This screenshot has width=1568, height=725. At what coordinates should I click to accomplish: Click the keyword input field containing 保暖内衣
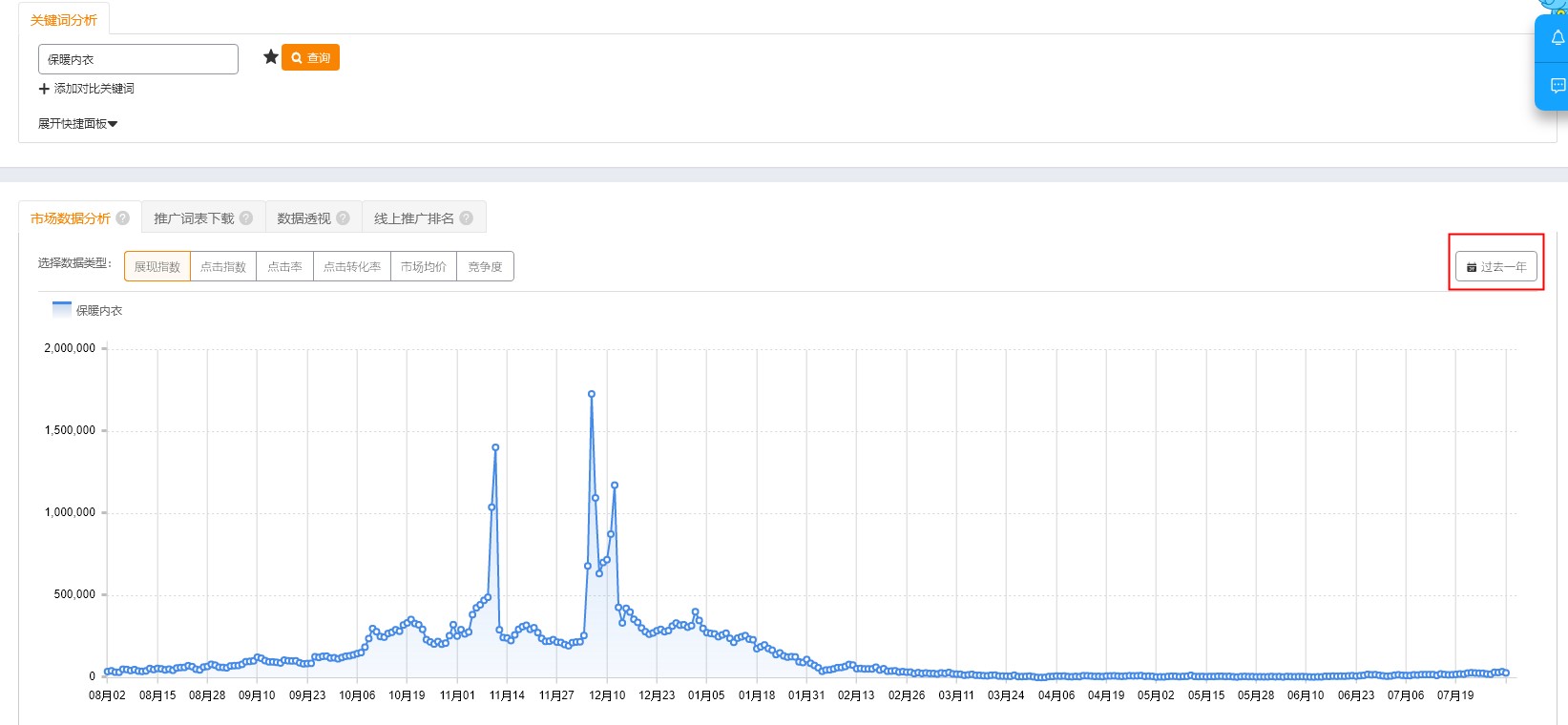(138, 59)
